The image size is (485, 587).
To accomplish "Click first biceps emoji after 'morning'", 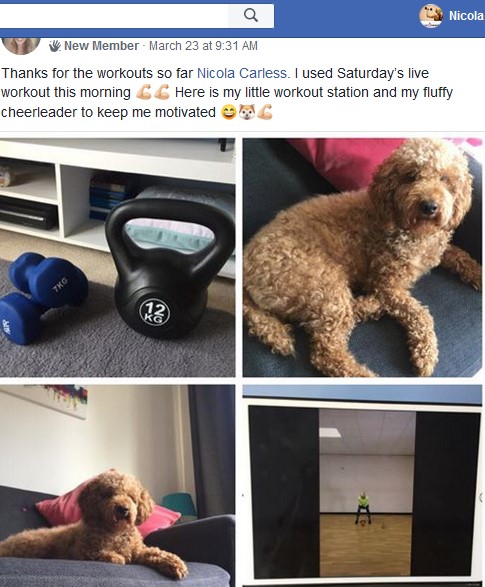I will (x=142, y=92).
